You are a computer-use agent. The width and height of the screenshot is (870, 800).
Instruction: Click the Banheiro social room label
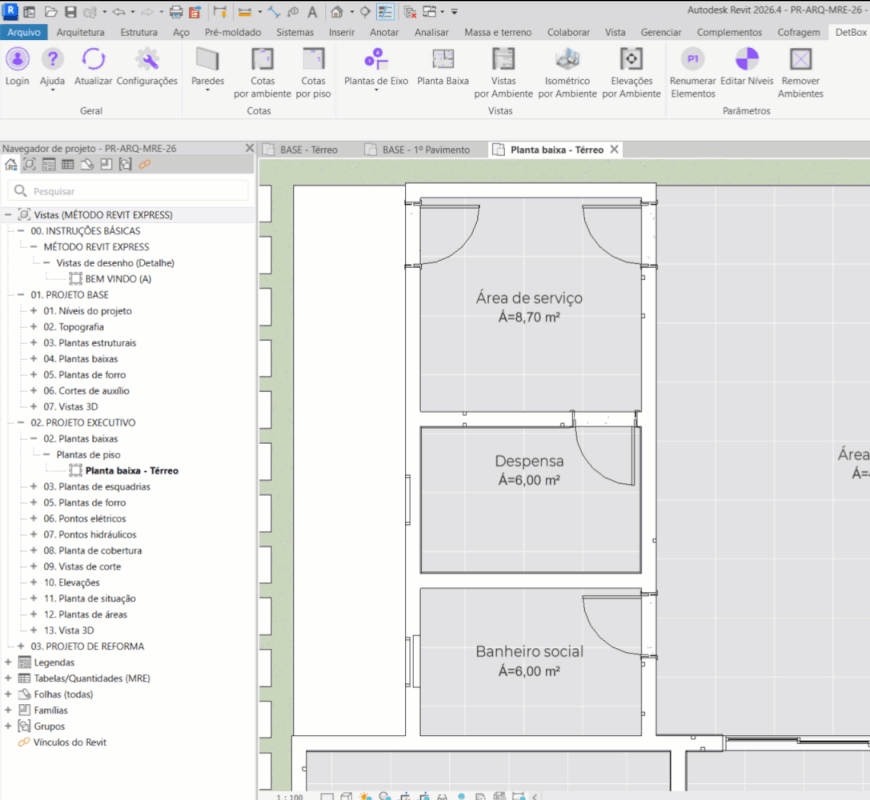pyautogui.click(x=529, y=651)
